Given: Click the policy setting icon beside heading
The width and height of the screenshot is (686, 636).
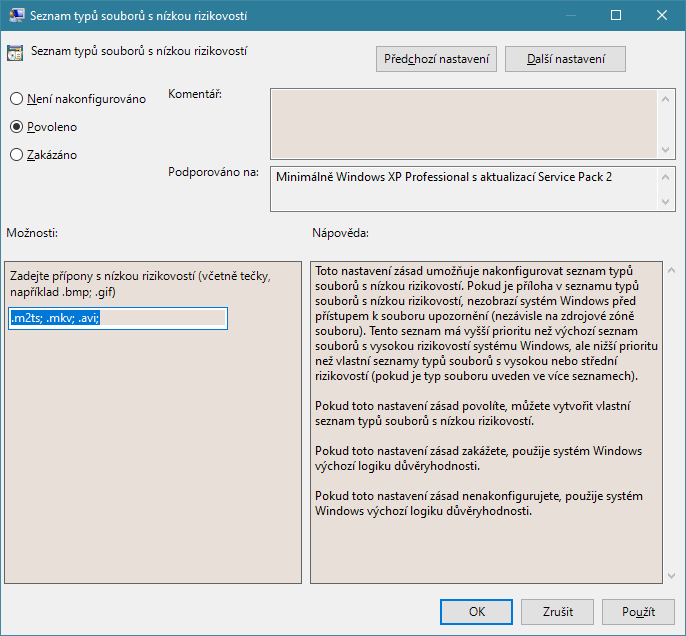Looking at the screenshot, I should tap(15, 53).
